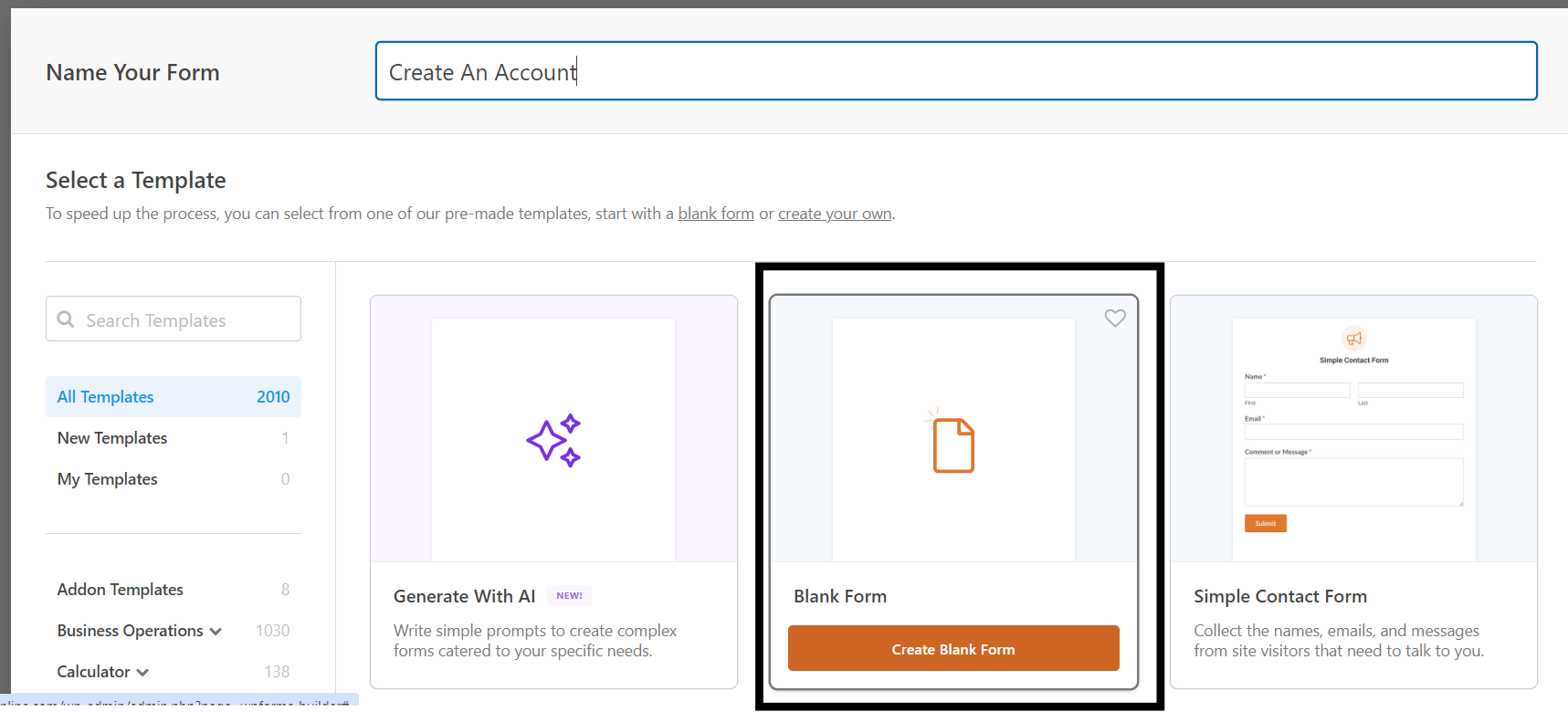Follow the 'create your own' link

(x=835, y=214)
